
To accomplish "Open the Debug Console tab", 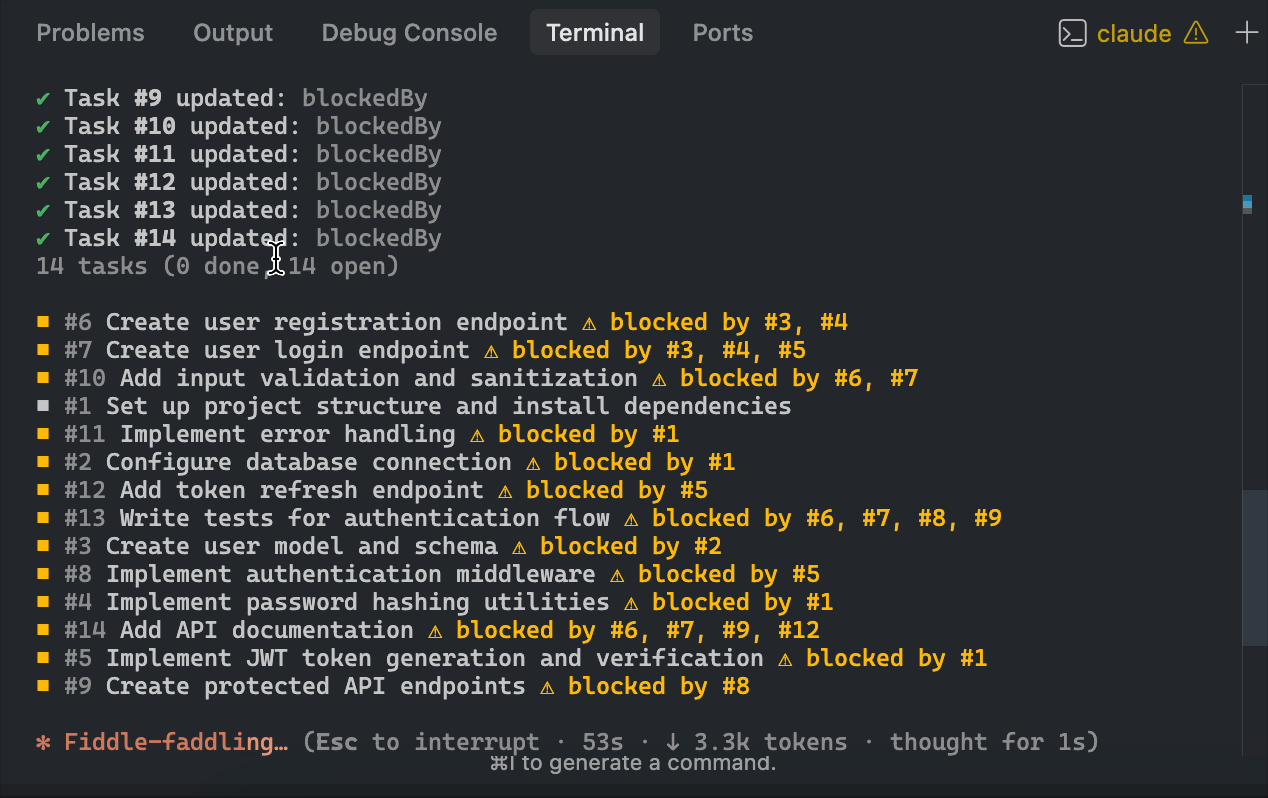I will tap(409, 33).
